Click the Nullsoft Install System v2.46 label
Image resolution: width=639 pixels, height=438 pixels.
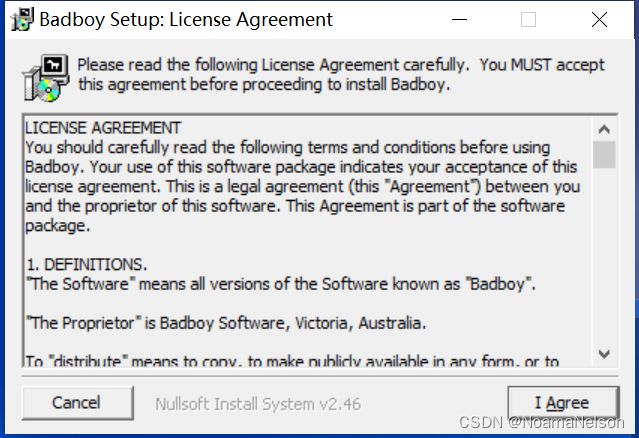258,404
